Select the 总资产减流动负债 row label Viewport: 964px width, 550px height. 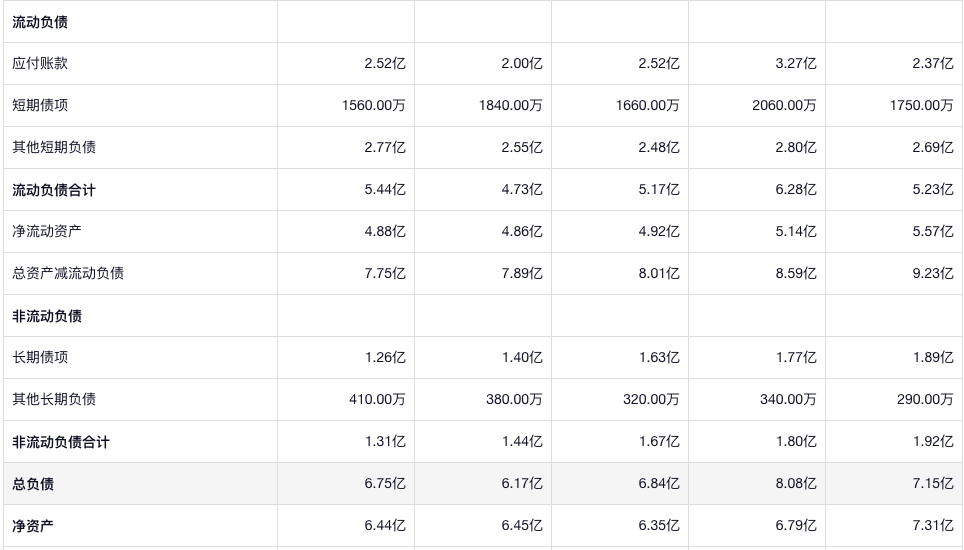tap(68, 273)
